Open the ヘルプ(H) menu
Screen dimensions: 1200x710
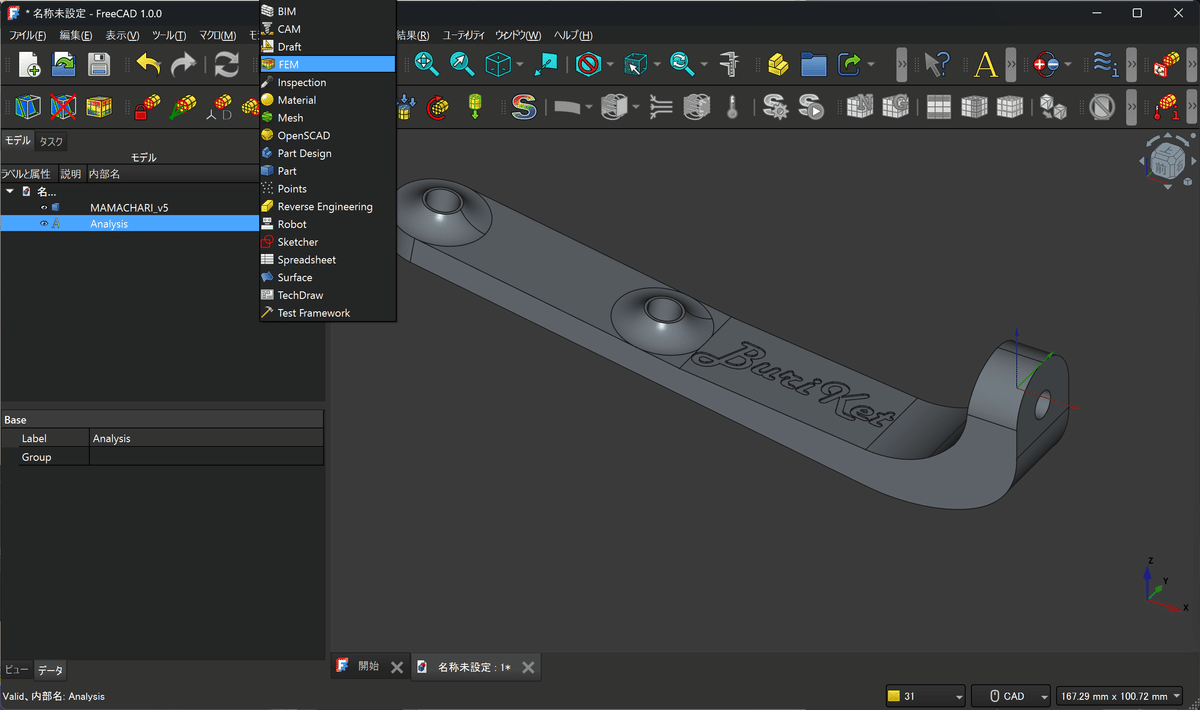click(x=573, y=35)
